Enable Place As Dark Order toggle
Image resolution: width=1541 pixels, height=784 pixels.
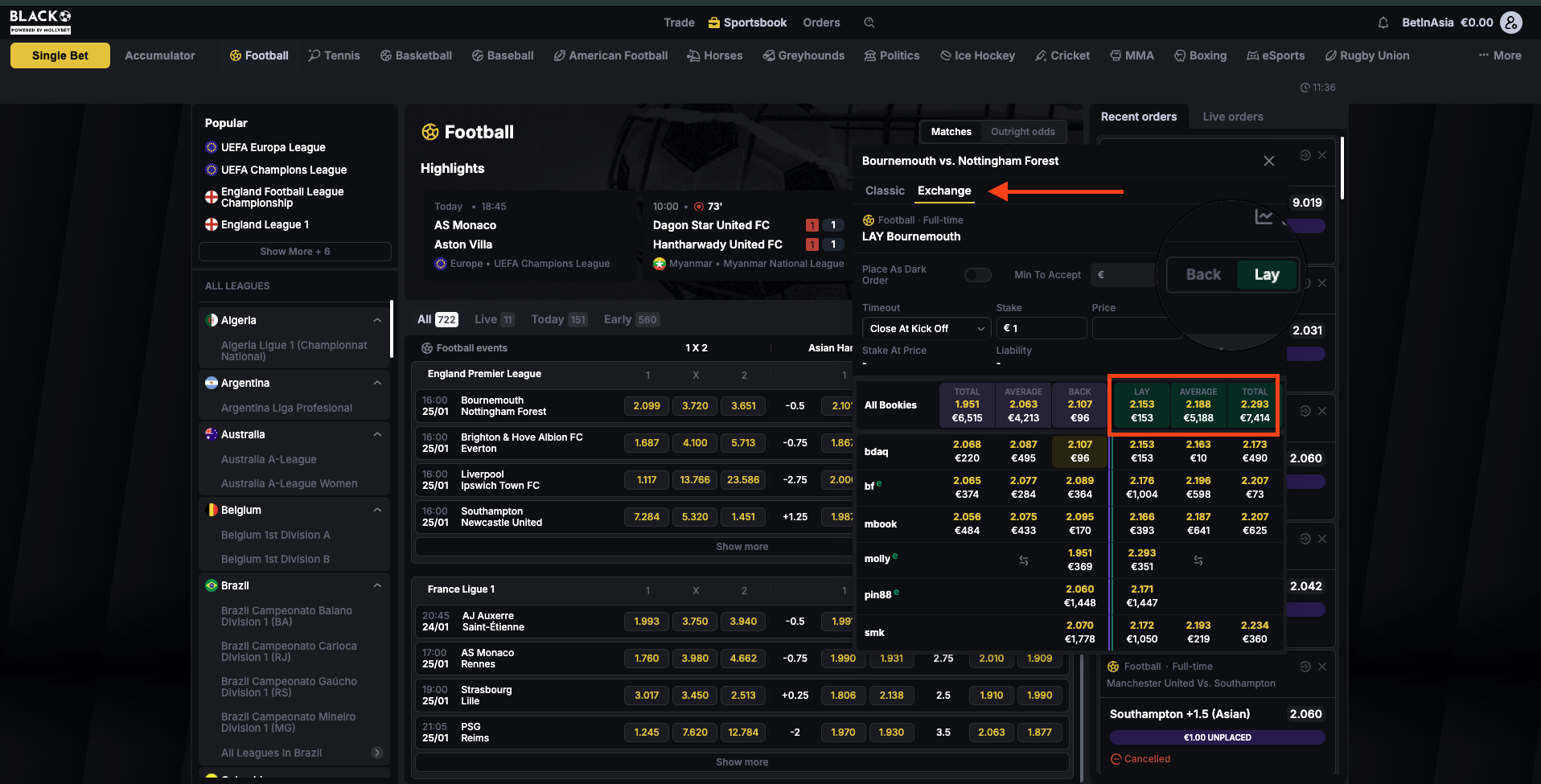[x=977, y=275]
